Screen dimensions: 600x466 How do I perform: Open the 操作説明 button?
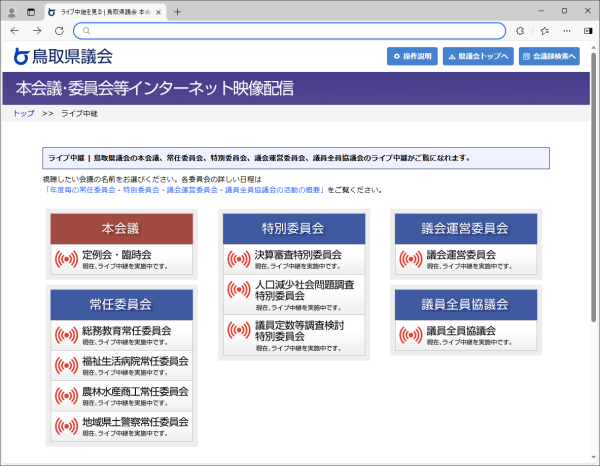point(412,56)
